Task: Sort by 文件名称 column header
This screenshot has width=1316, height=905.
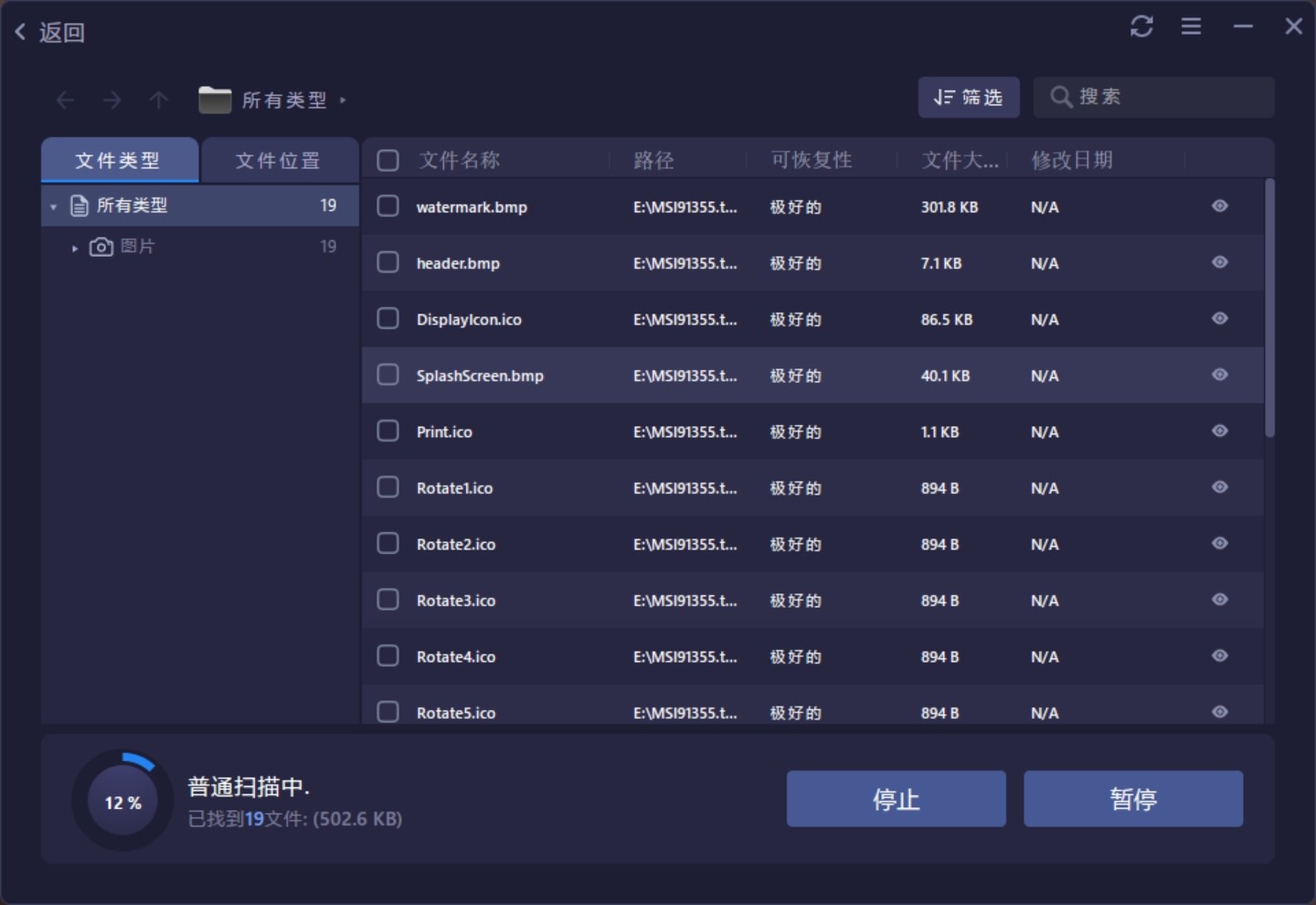Action: (459, 161)
